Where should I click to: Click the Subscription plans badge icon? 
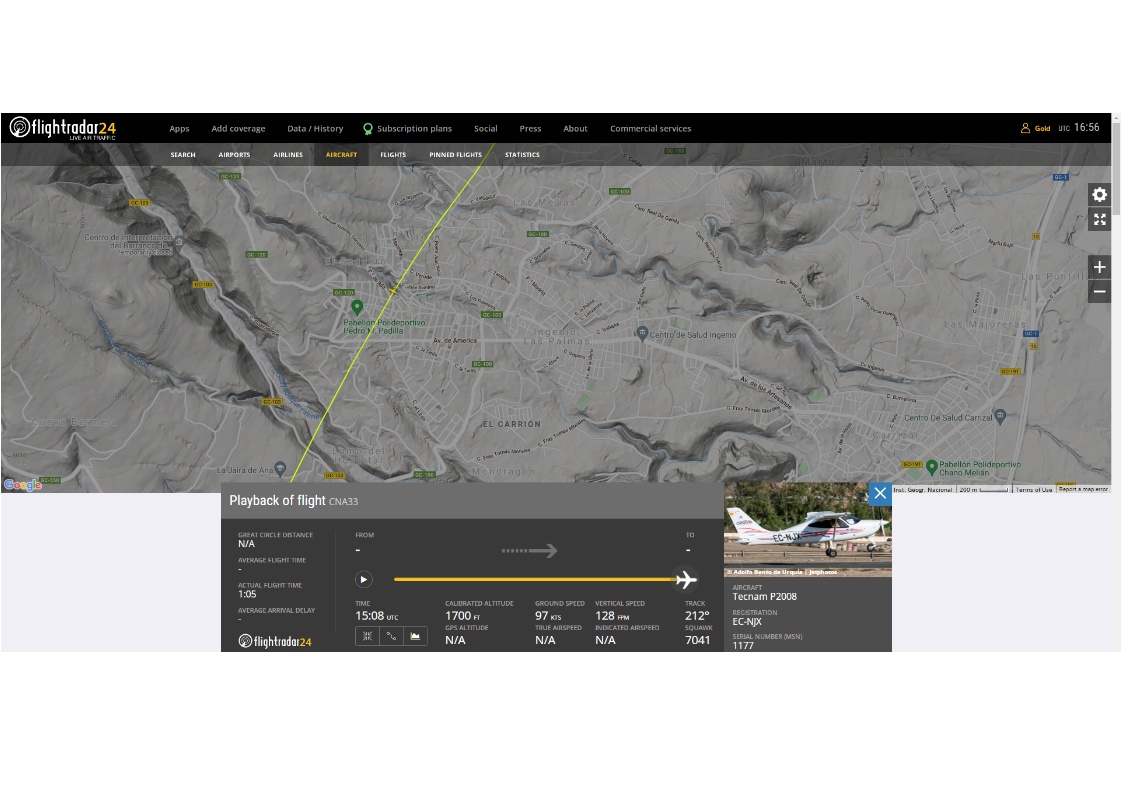[x=367, y=129]
